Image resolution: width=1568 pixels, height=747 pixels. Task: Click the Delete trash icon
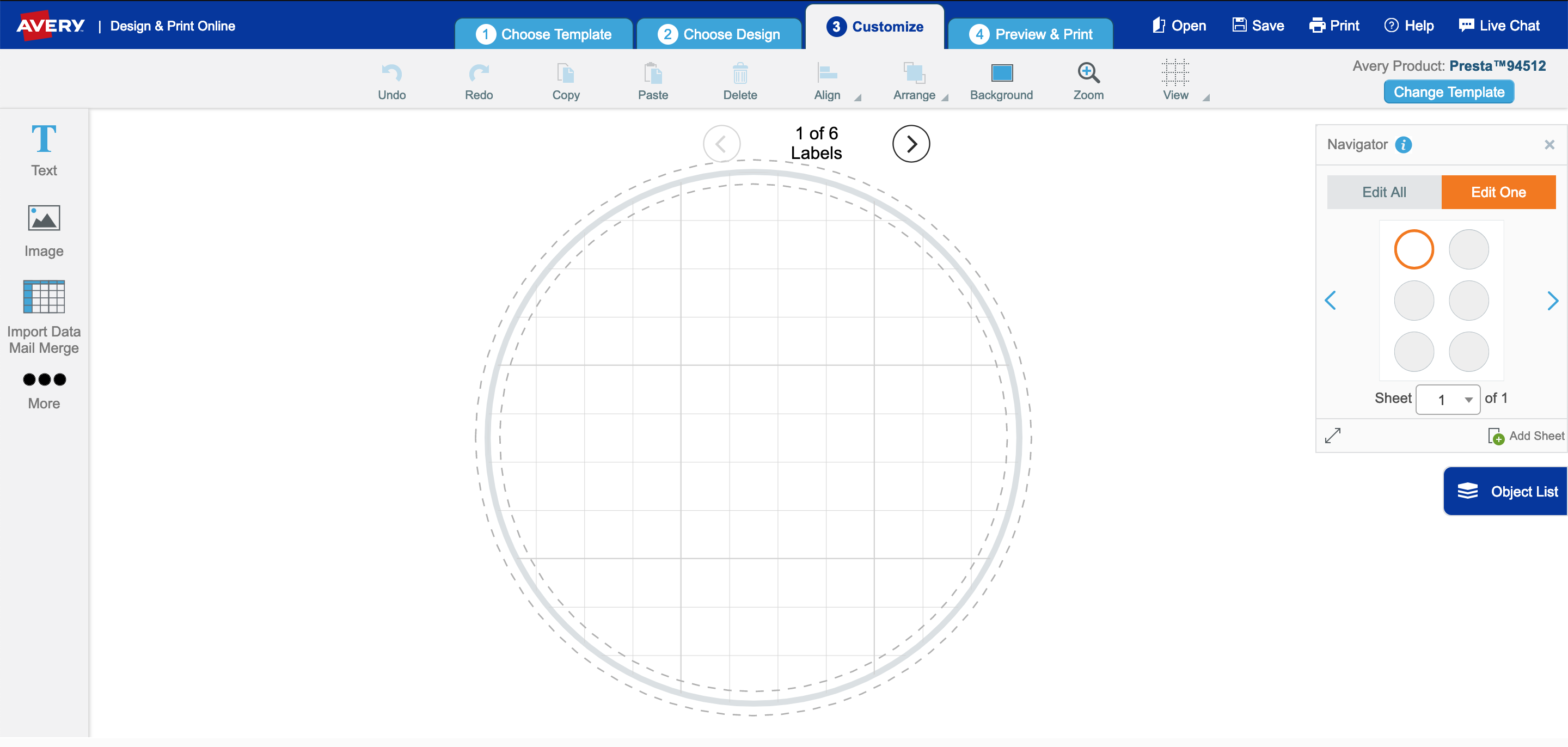tap(740, 73)
